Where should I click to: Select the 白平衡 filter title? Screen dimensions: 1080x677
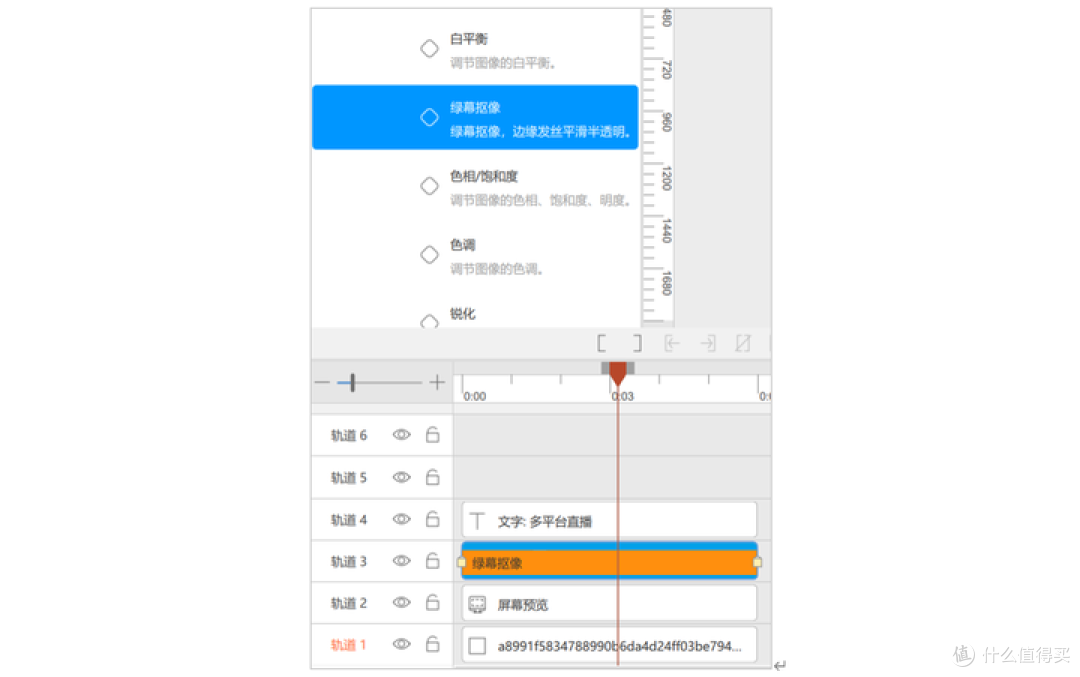[469, 39]
